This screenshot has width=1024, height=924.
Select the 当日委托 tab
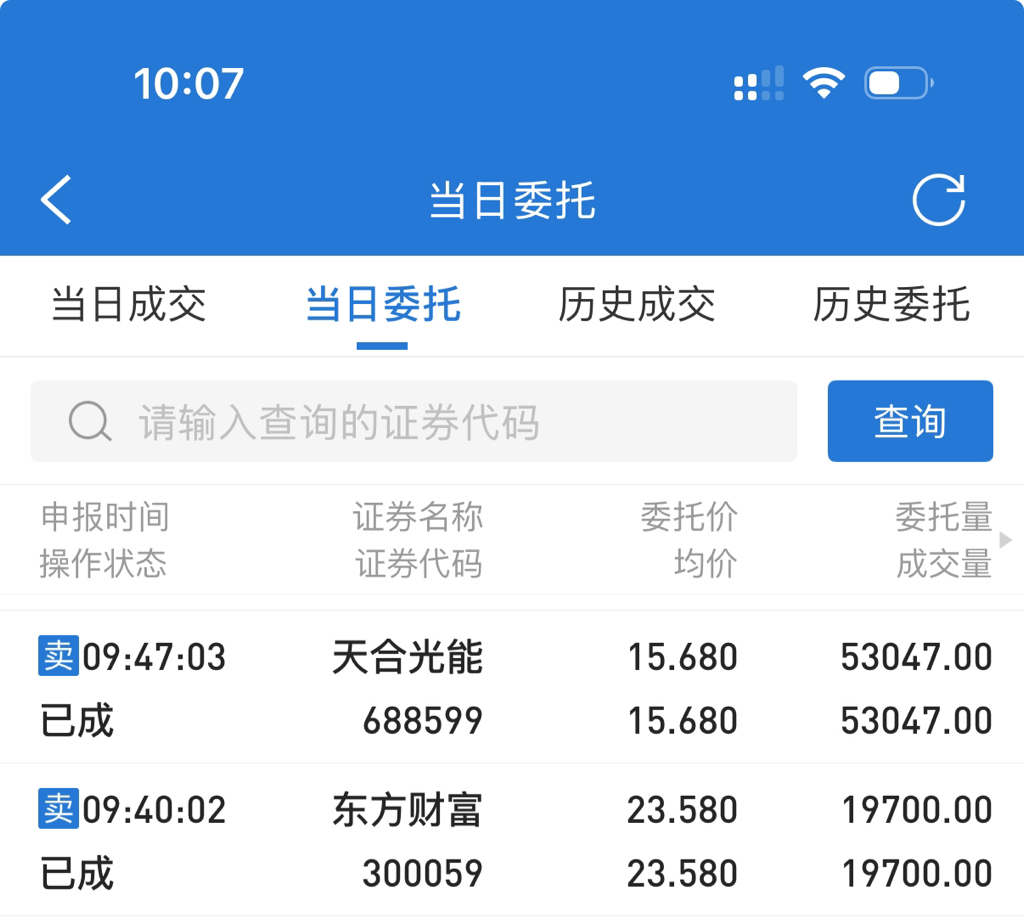pyautogui.click(x=383, y=304)
